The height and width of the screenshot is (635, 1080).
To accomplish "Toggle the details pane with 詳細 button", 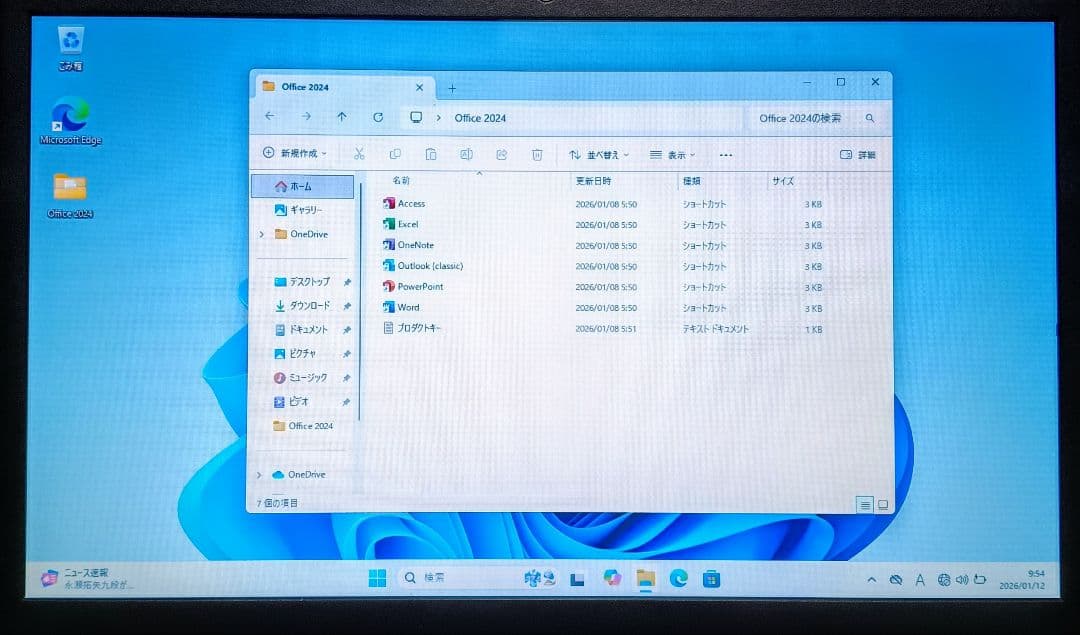I will [857, 154].
